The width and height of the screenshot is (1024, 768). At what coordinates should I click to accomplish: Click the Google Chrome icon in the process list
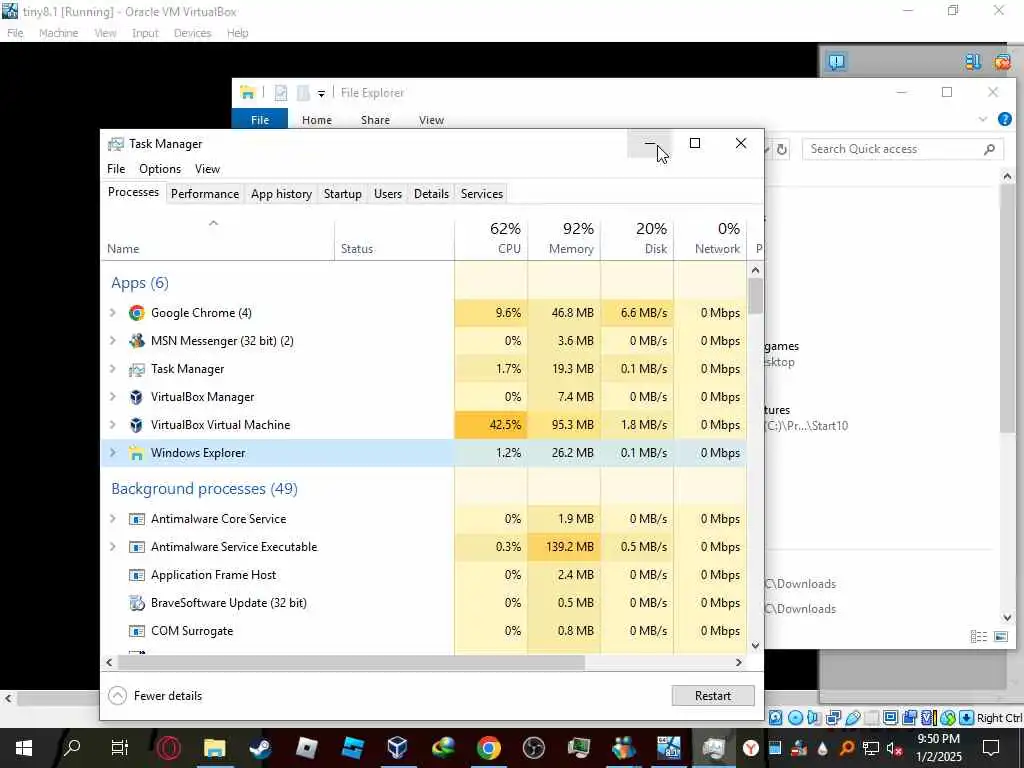pos(136,313)
